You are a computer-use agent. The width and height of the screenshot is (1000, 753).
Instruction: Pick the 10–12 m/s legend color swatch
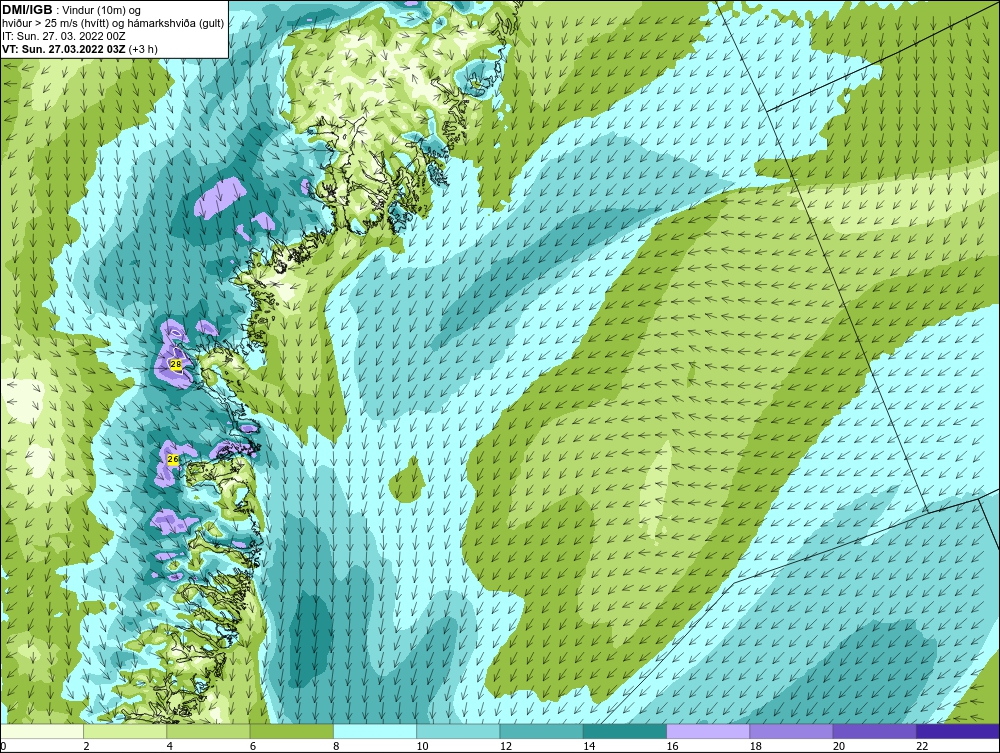pos(458,731)
